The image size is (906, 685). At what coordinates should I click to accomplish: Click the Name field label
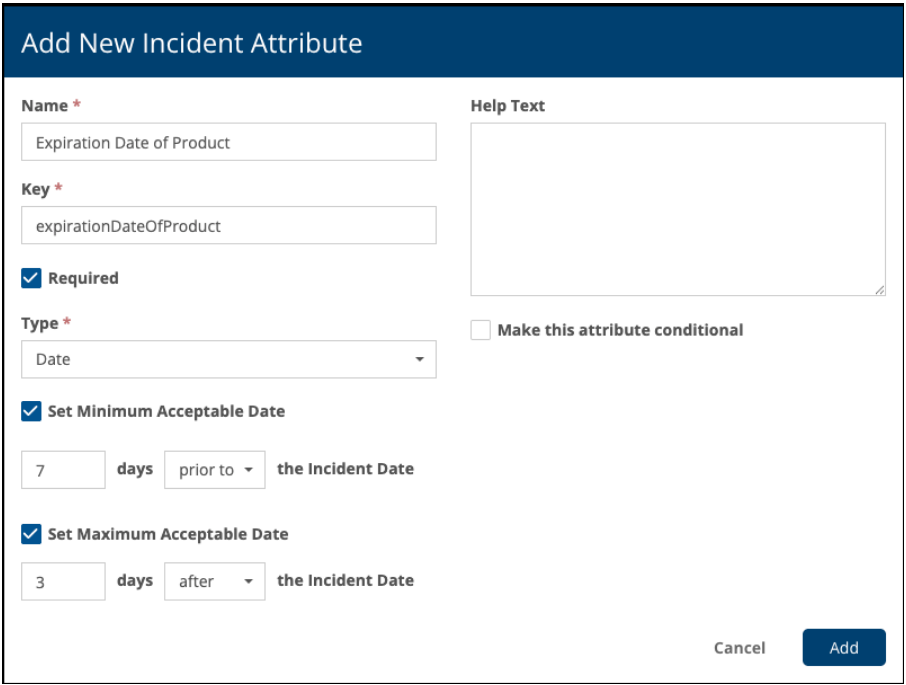click(44, 106)
